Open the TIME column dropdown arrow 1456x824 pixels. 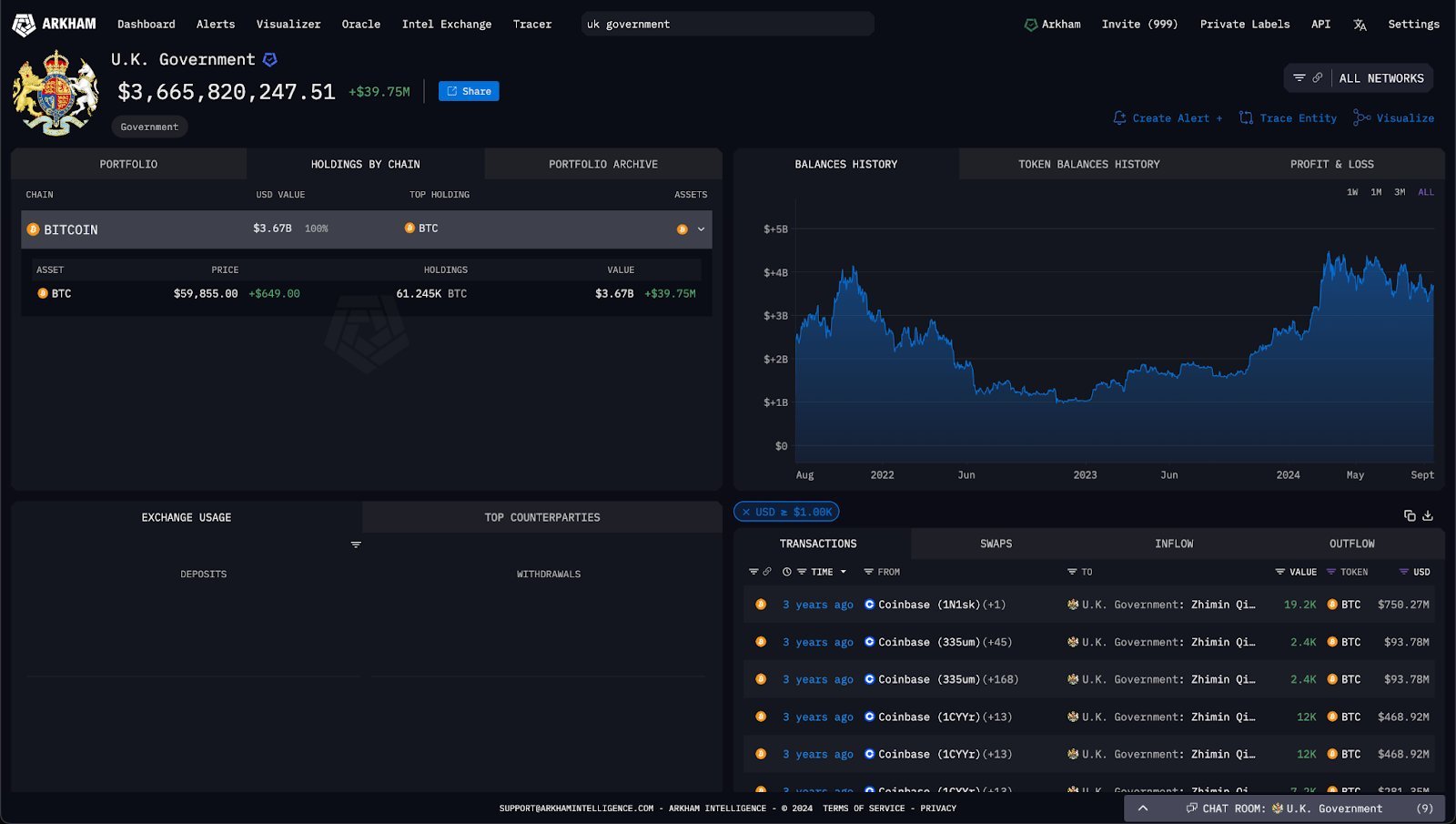pyautogui.click(x=844, y=572)
